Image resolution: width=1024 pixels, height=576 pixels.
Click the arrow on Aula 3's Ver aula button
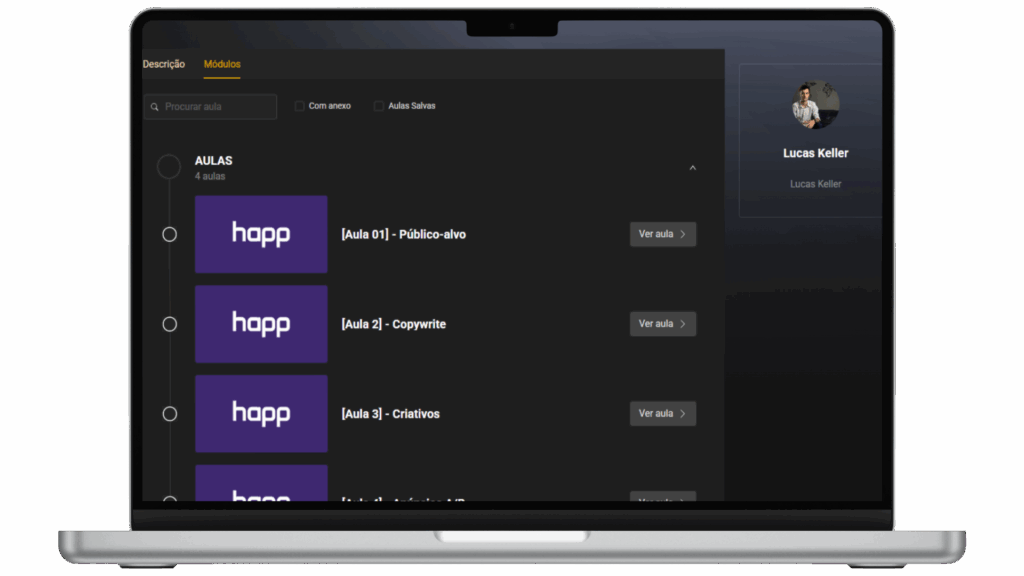(683, 414)
